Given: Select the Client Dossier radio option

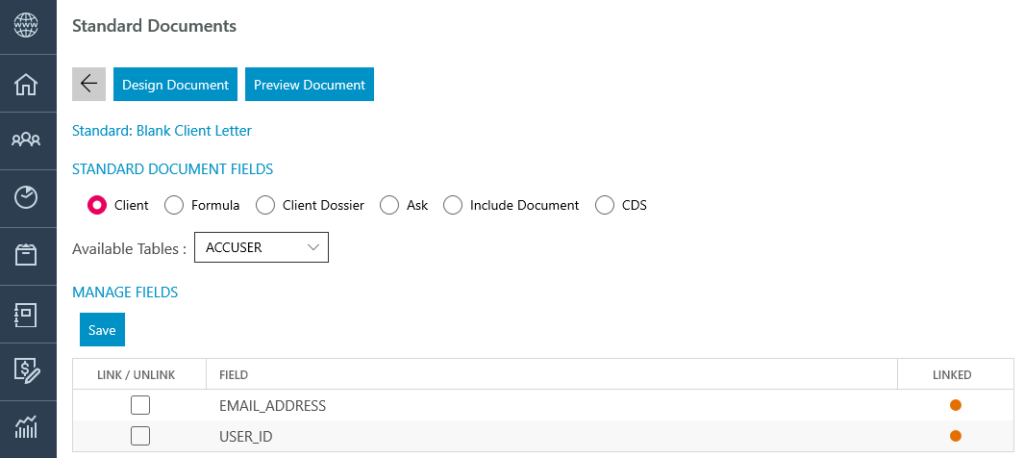Looking at the screenshot, I should [265, 205].
